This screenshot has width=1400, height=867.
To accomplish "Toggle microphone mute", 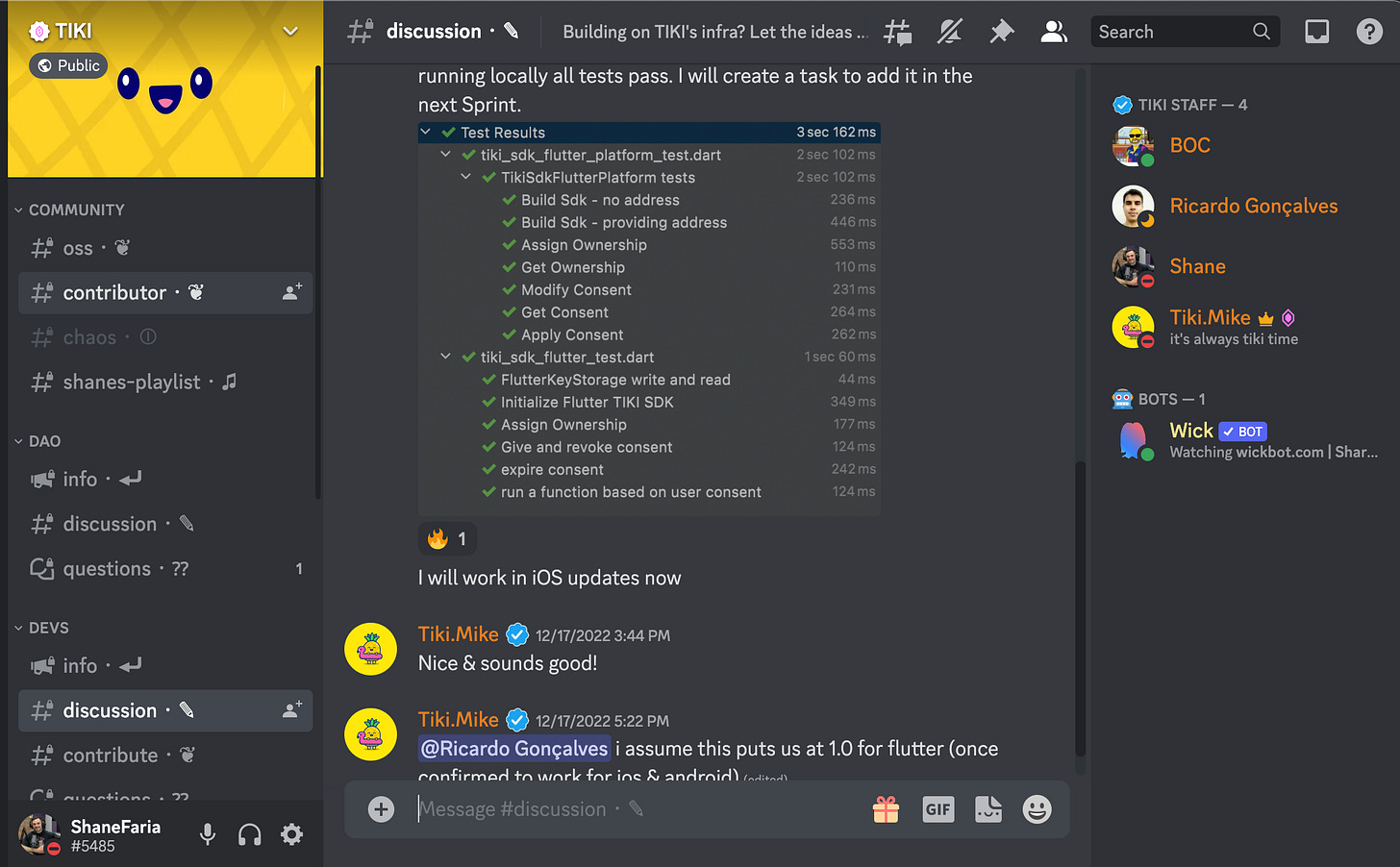I will pos(207,834).
